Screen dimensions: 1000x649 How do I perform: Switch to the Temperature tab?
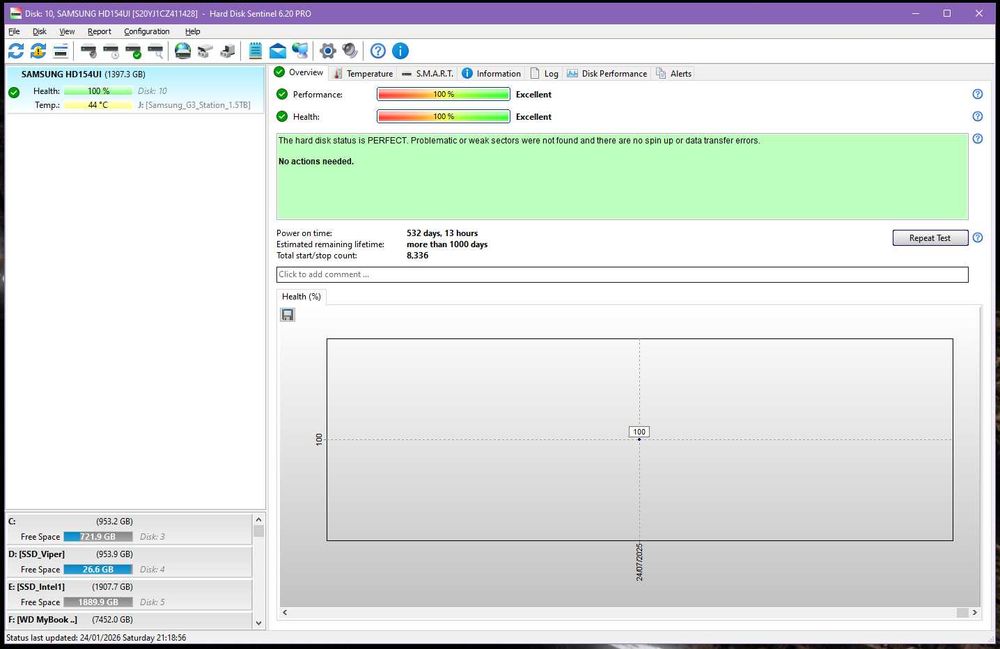tap(363, 73)
